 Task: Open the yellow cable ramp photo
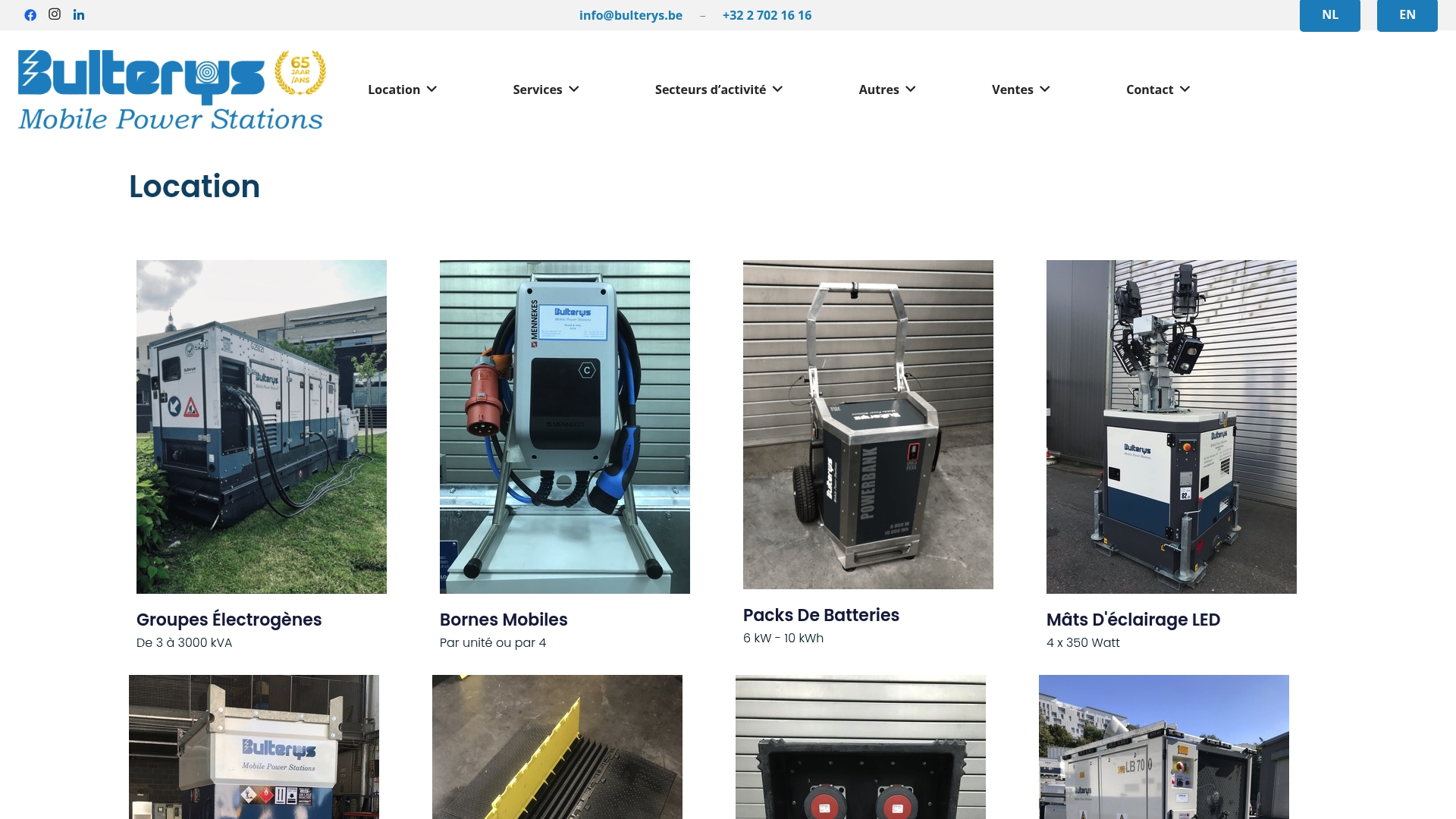pyautogui.click(x=557, y=747)
